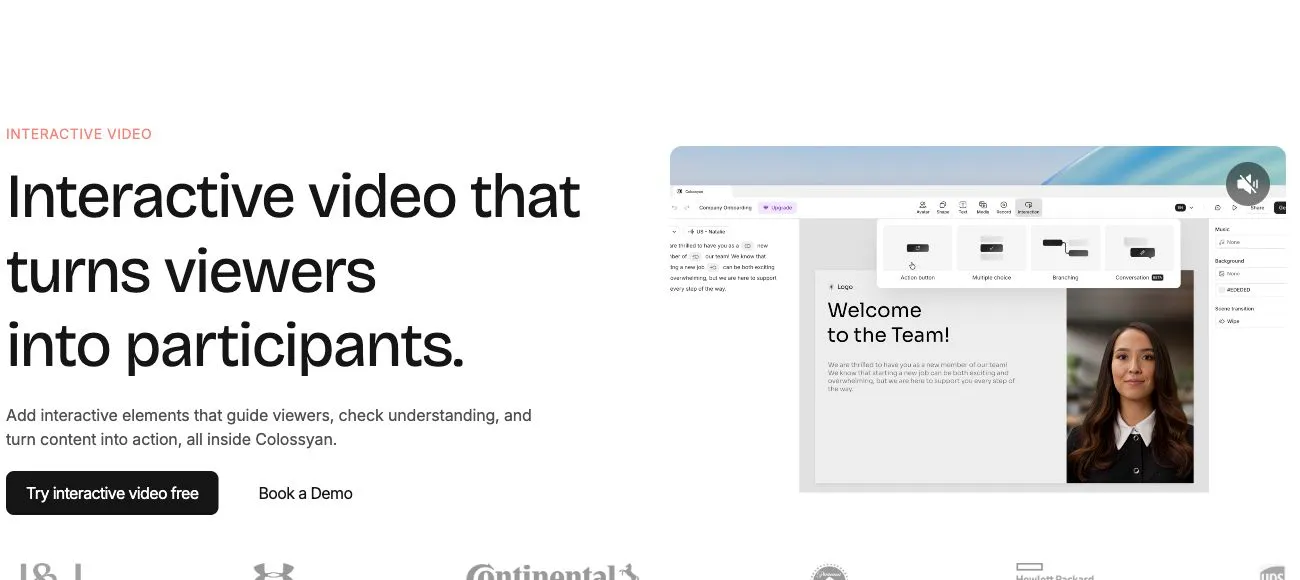Screen dimensions: 1300x580
Task: Click the Hewlett Packard logo
Action: (x=1055, y=572)
